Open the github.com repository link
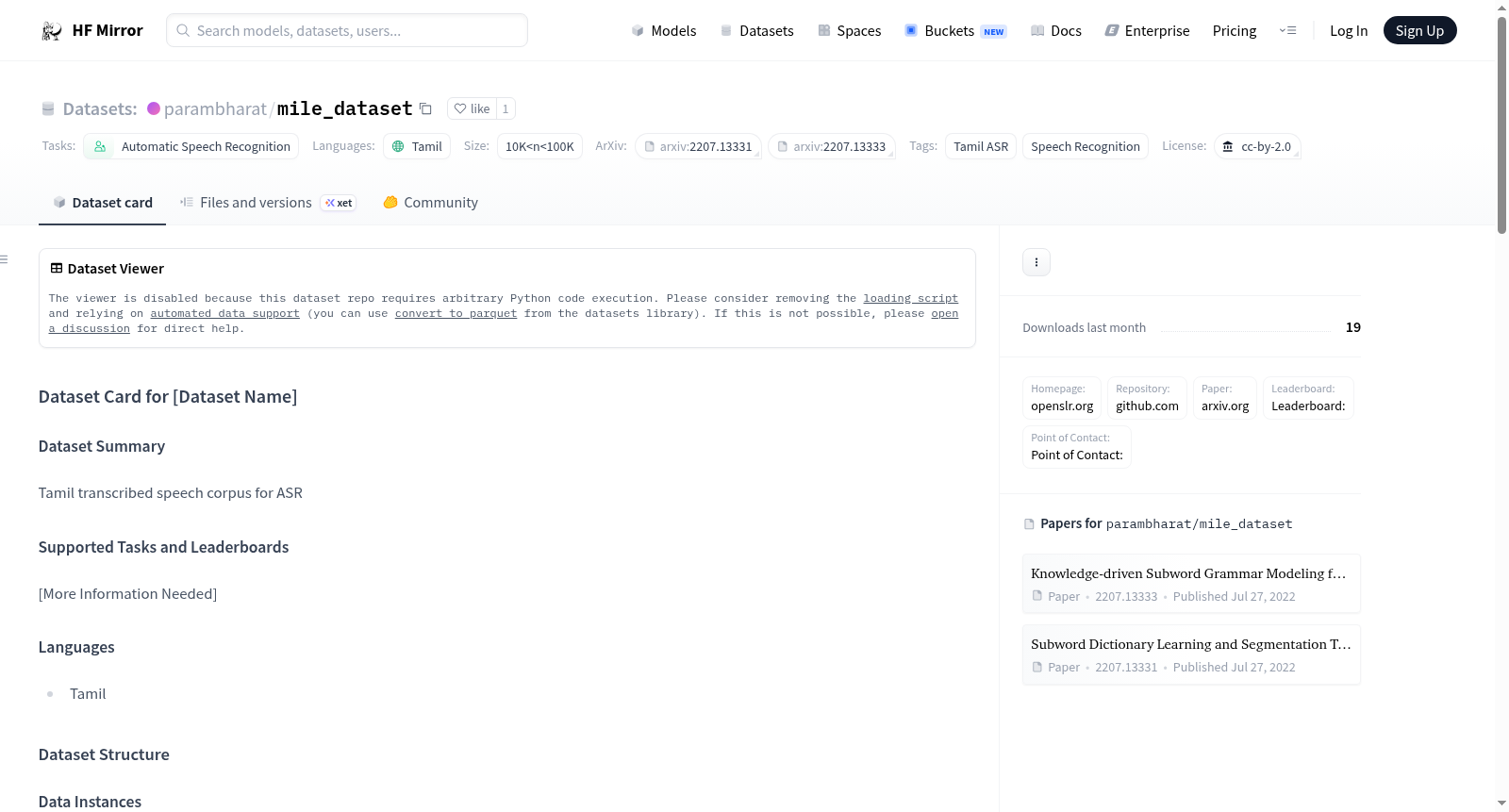1509x812 pixels. (x=1147, y=398)
